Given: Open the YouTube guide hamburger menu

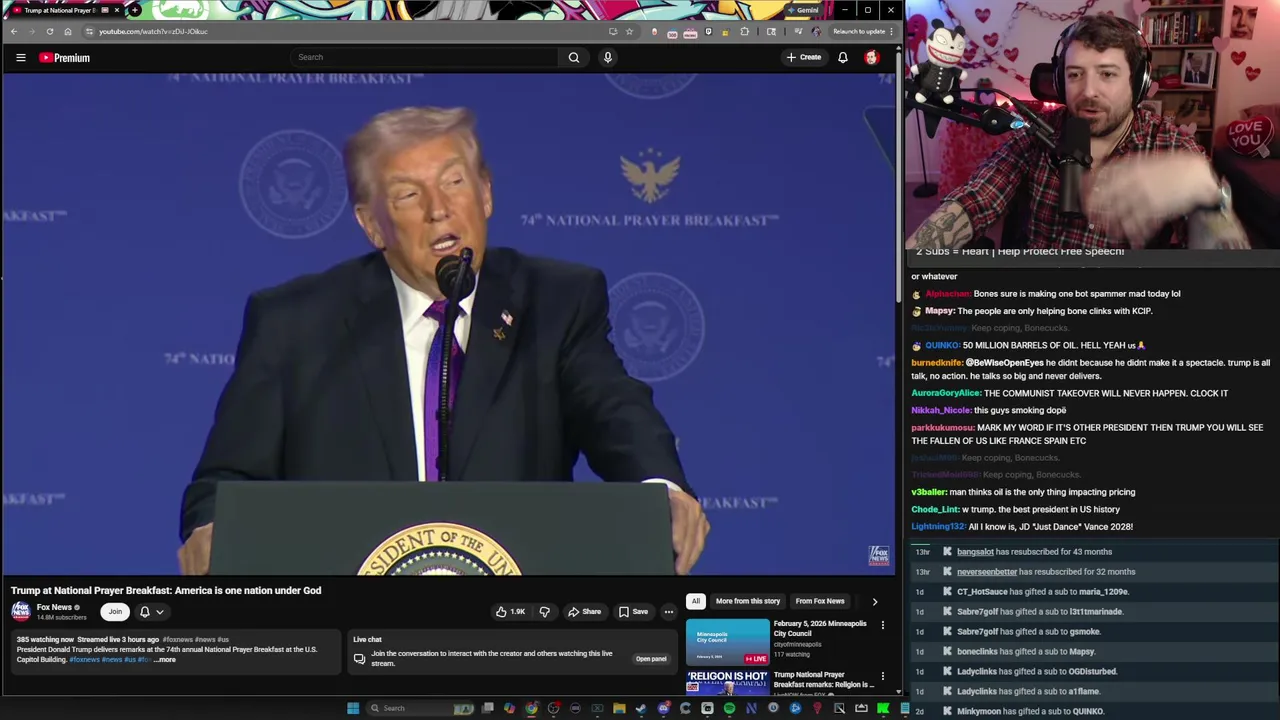Looking at the screenshot, I should [x=20, y=58].
